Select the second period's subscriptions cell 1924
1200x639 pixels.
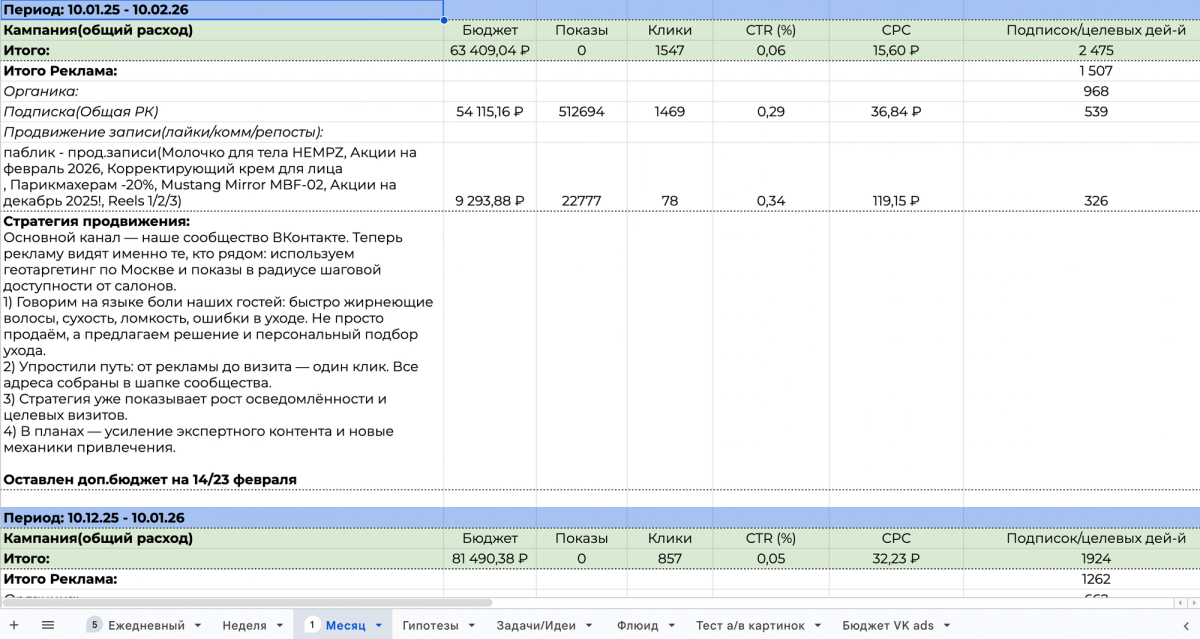(1096, 558)
